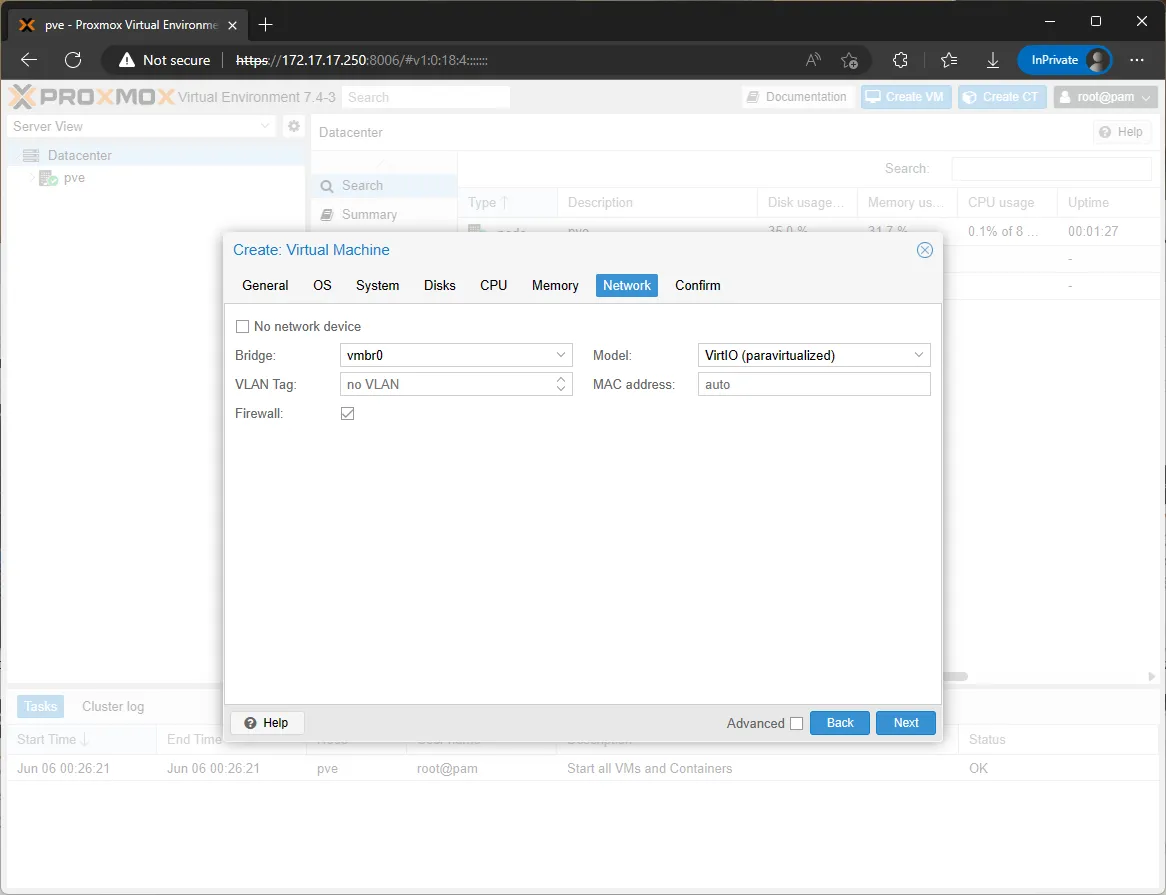Click the Datacenter panel Help button

[1121, 132]
